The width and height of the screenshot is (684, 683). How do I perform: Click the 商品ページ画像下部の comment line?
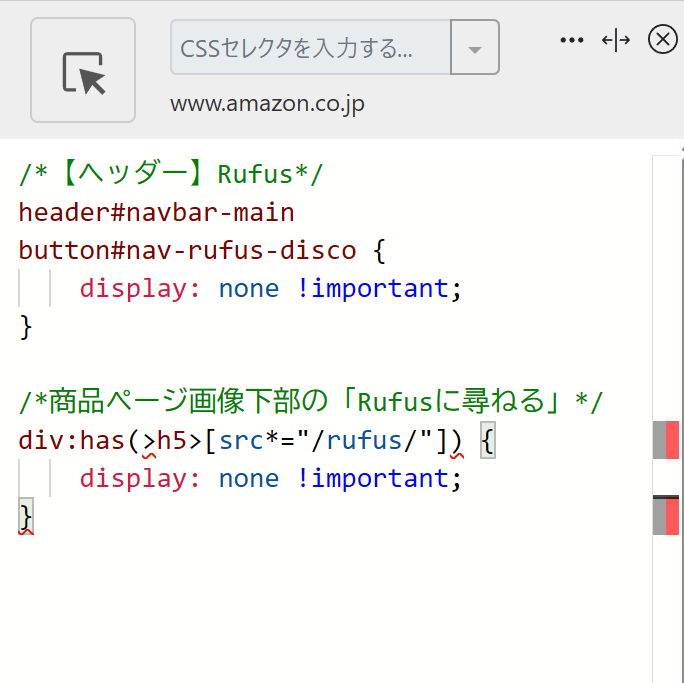tap(311, 401)
